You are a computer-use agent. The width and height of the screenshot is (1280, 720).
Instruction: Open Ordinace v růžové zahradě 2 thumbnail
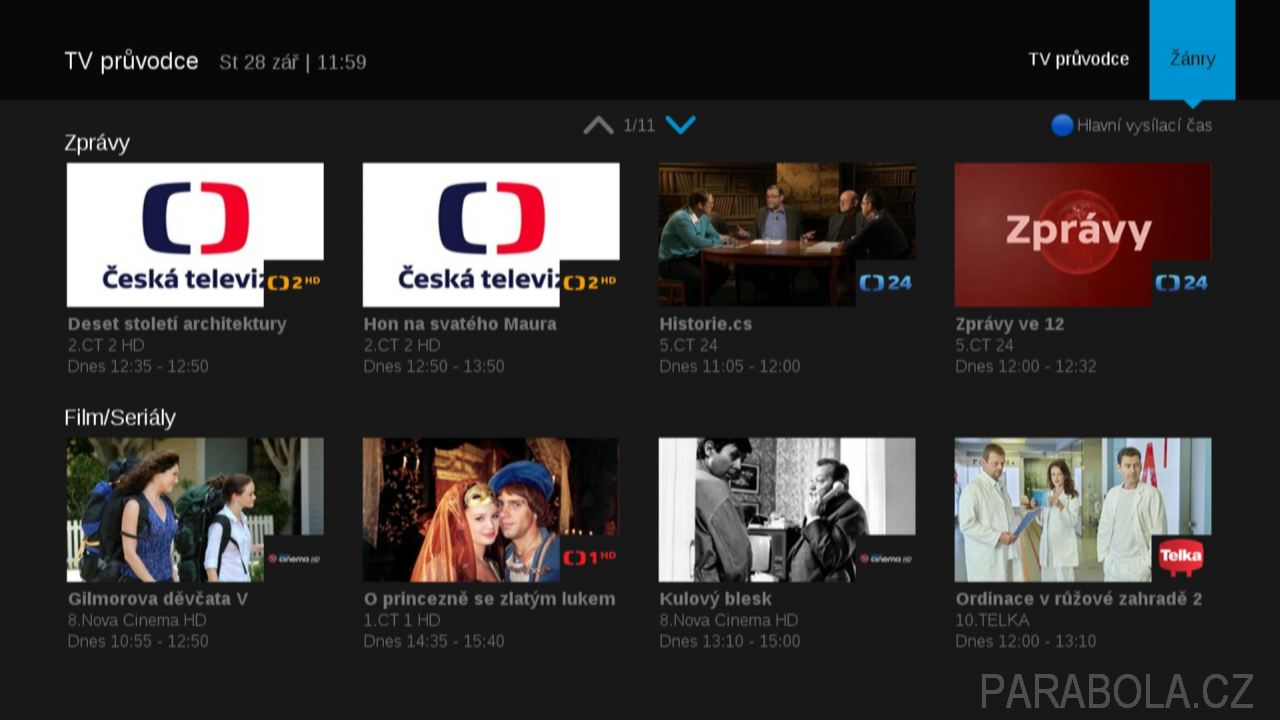tap(1083, 510)
